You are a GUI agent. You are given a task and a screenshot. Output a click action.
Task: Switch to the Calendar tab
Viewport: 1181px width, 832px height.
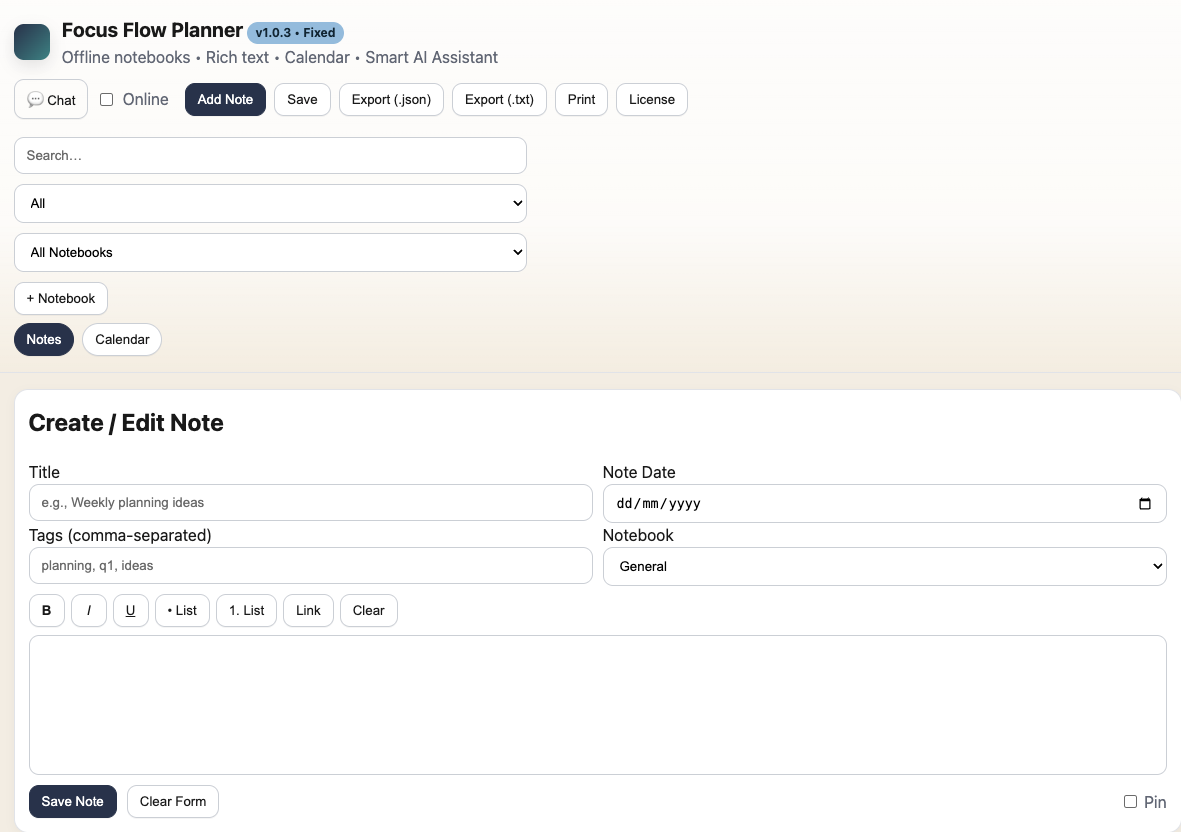coord(121,339)
